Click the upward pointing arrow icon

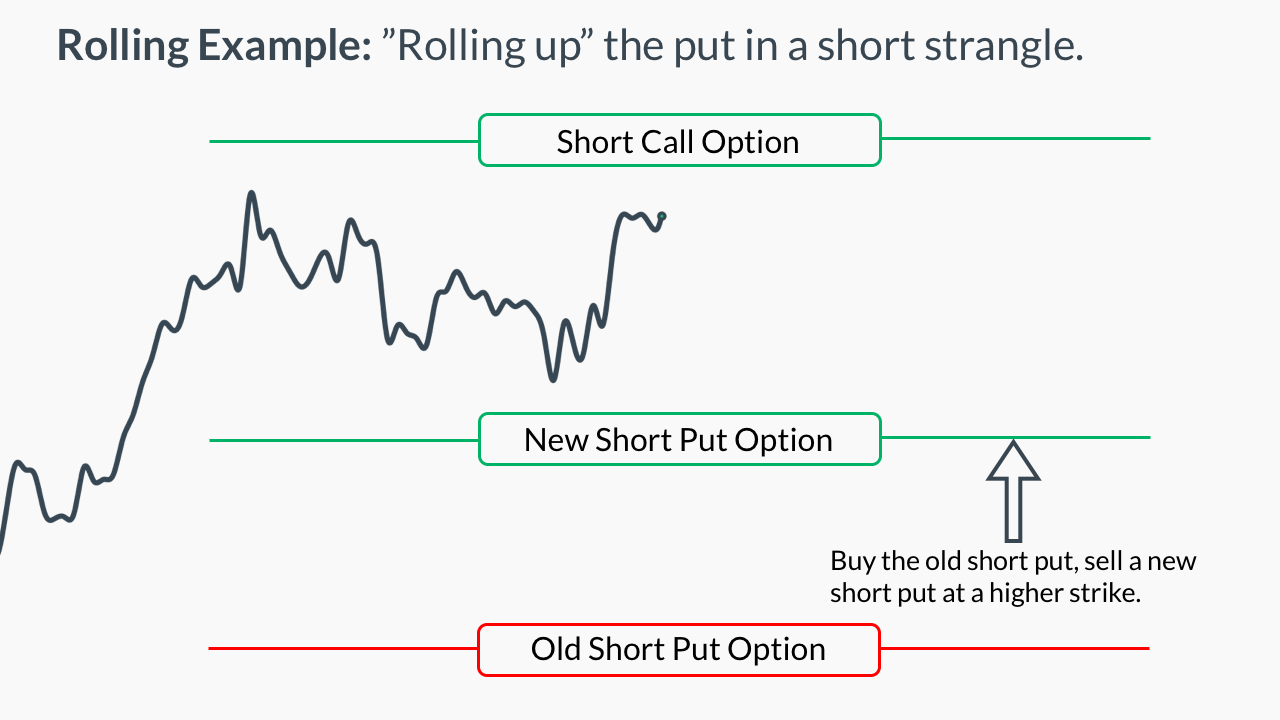(x=1013, y=491)
